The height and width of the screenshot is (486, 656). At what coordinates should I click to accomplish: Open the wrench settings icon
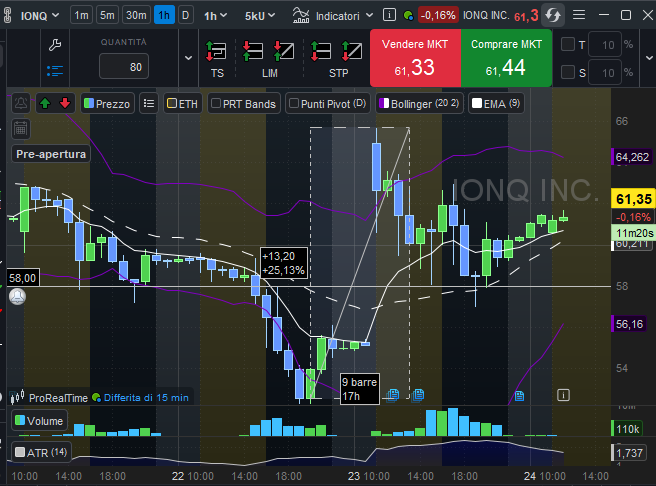coord(55,44)
